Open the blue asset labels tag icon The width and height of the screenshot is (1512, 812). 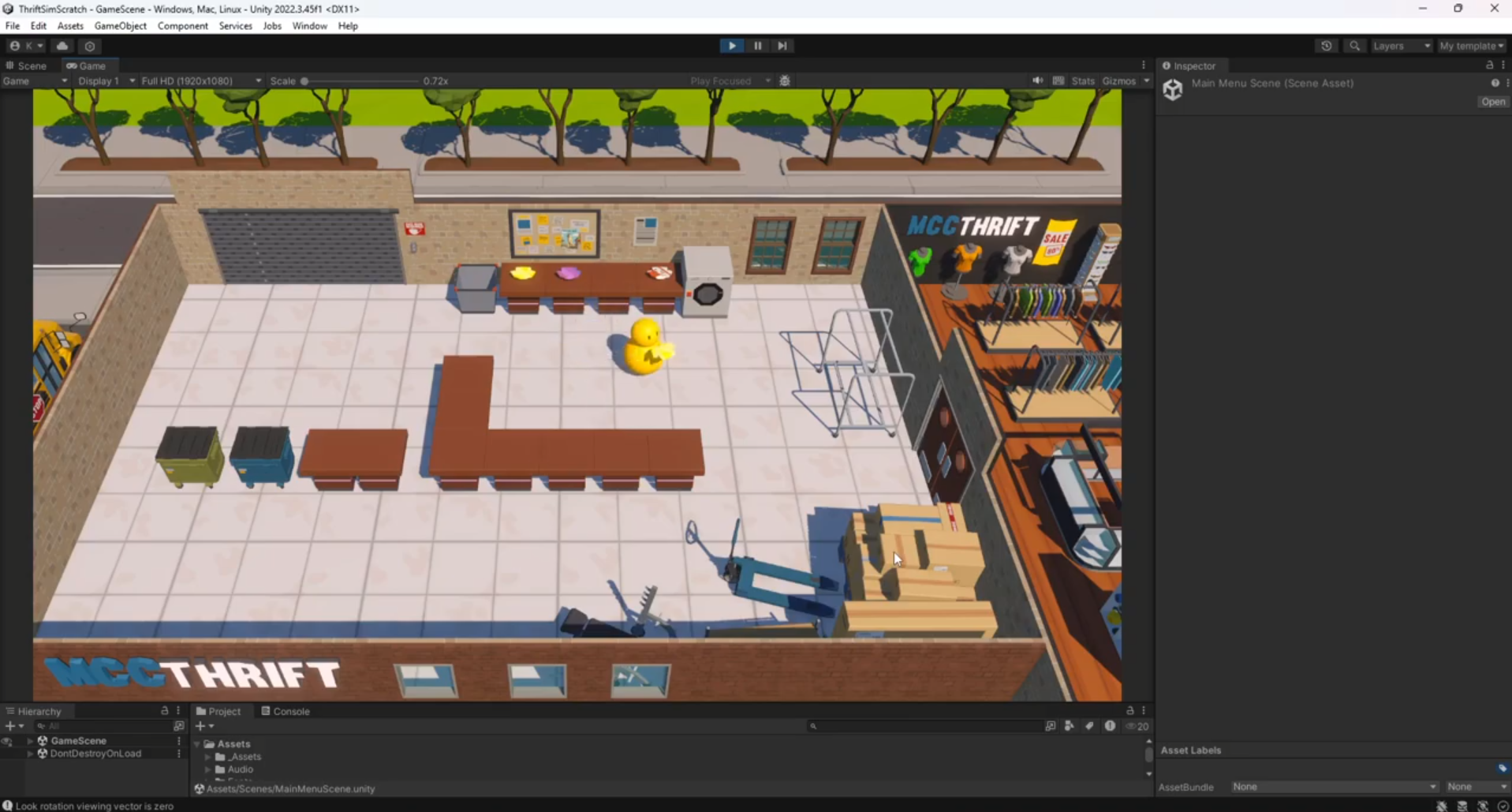click(x=1503, y=768)
